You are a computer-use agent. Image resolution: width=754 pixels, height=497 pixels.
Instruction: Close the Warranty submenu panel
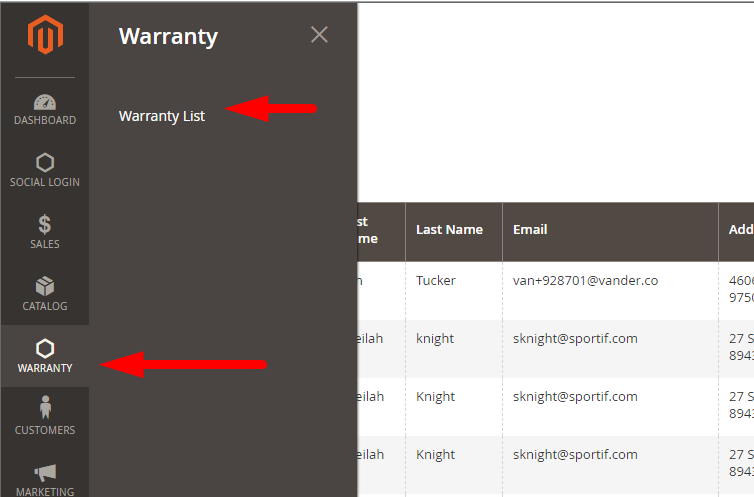pyautogui.click(x=319, y=35)
